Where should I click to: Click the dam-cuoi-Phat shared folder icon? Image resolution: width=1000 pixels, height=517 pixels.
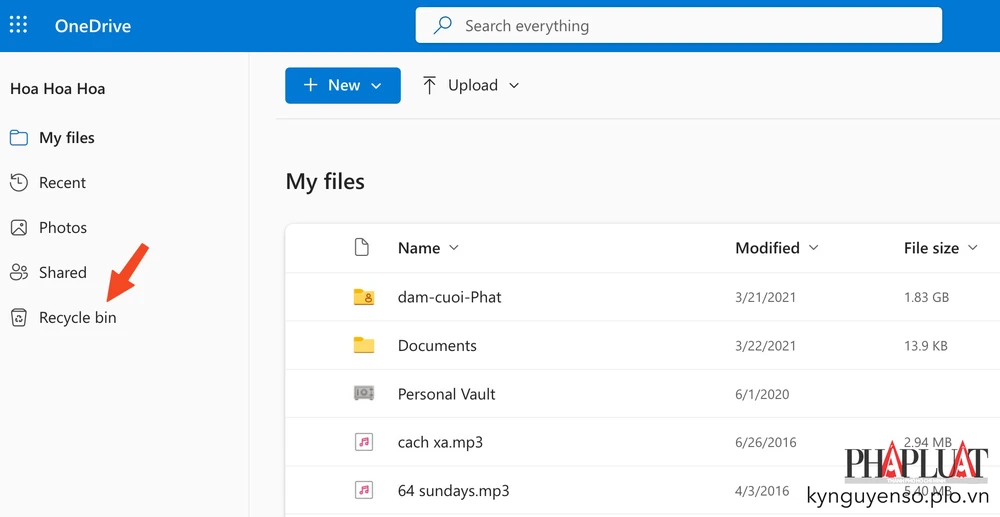coord(364,296)
